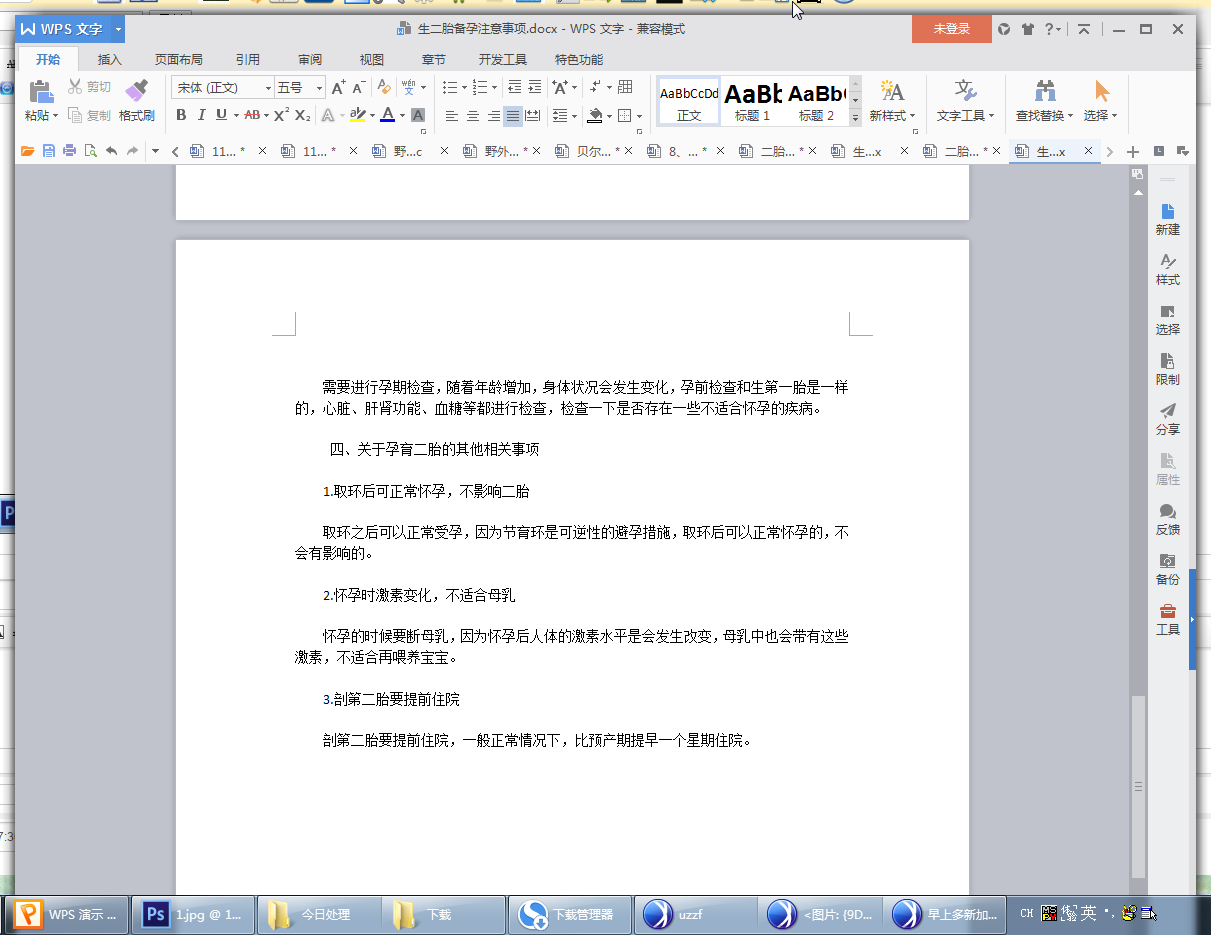Click the 未登录 login button
This screenshot has width=1211, height=935.
click(951, 29)
